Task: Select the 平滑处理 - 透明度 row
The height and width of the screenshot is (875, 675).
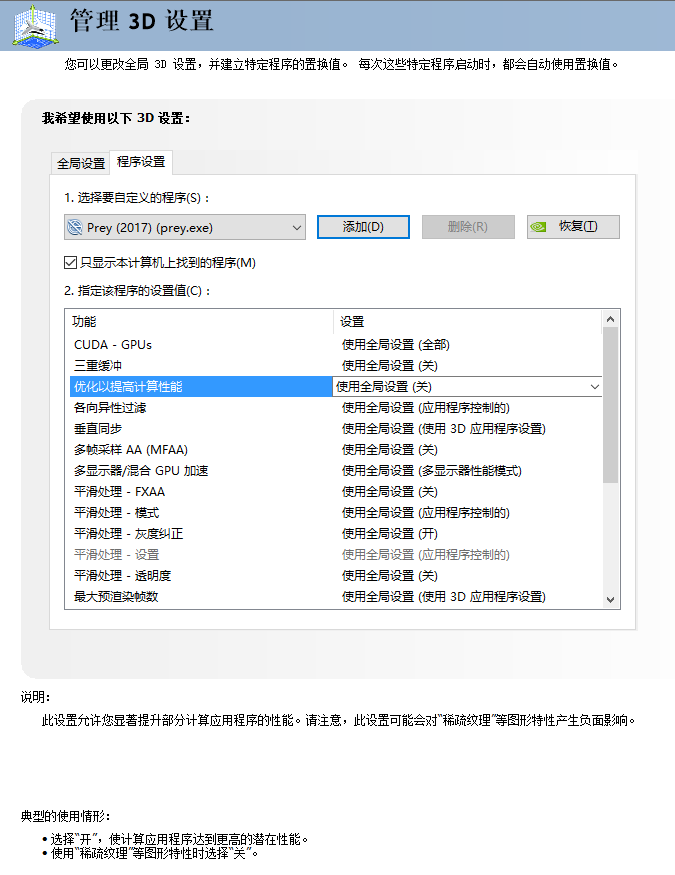Action: (x=336, y=576)
